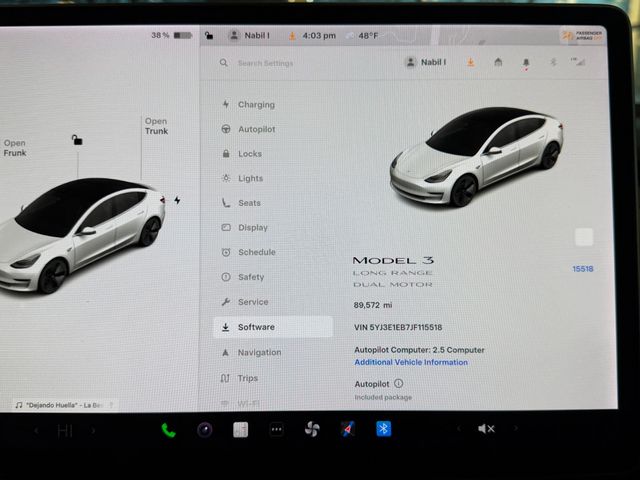Open the grey app icon beside camera
This screenshot has height=480, width=640.
pos(240,430)
